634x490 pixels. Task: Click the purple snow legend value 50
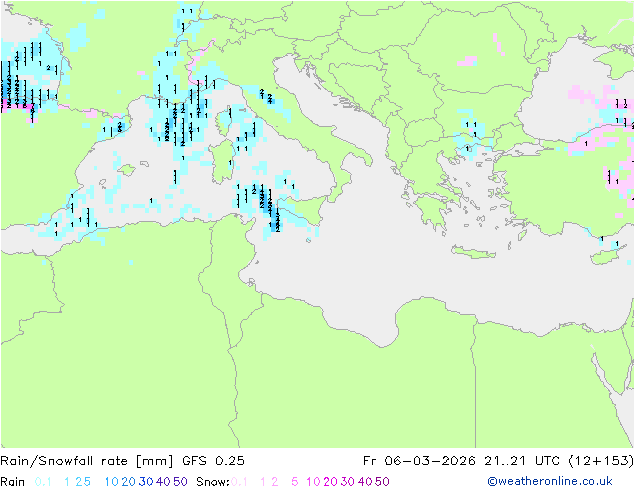[x=382, y=482]
